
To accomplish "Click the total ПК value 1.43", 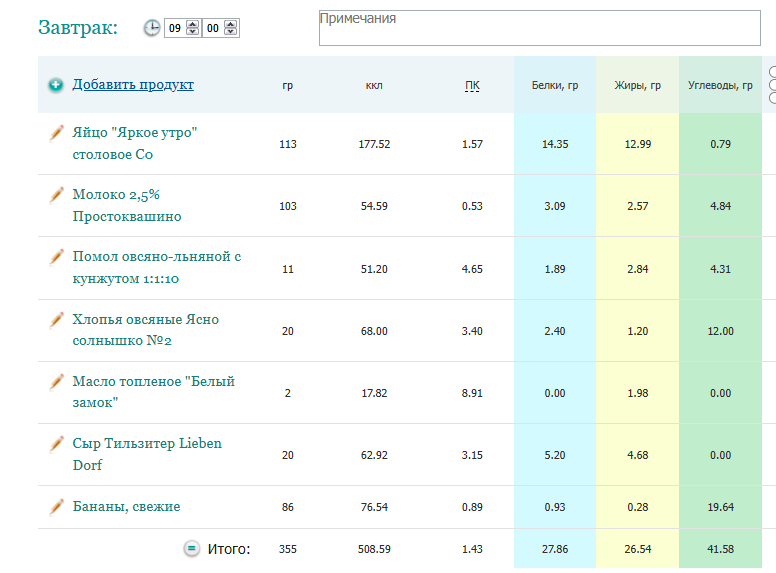I will click(x=472, y=549).
